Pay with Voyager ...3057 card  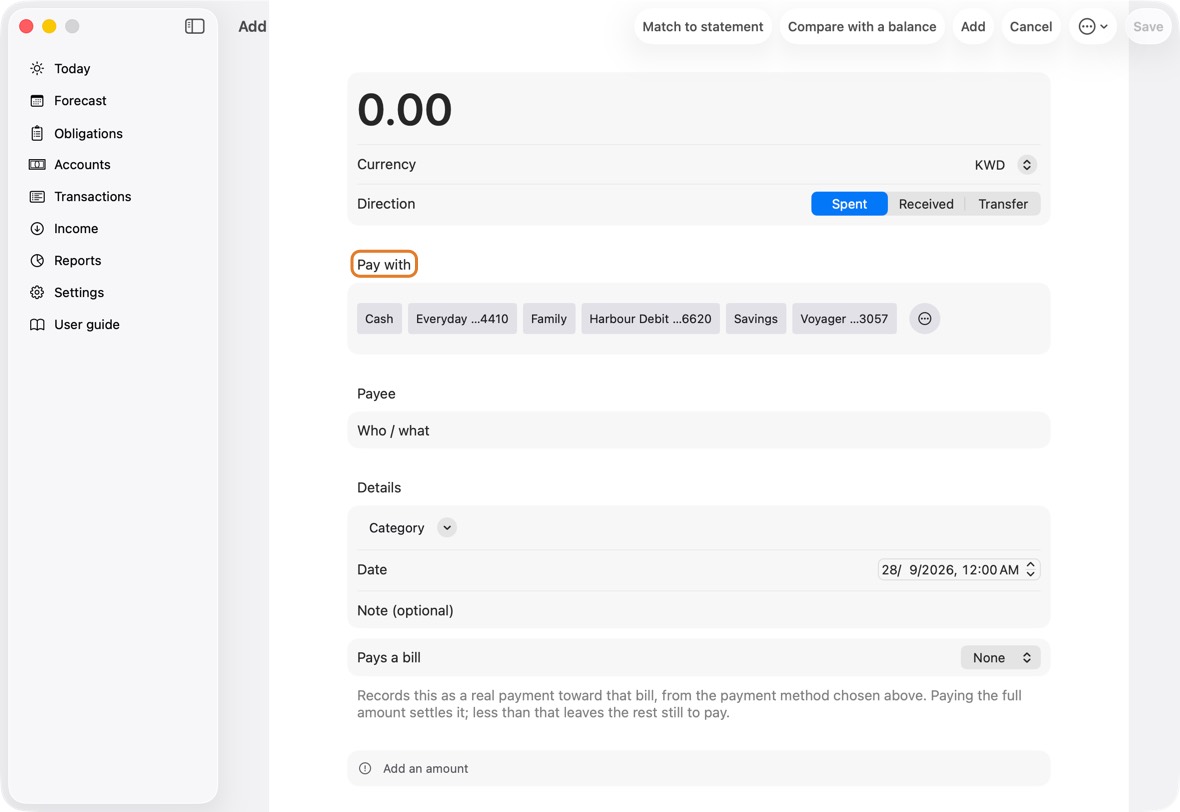tap(844, 318)
